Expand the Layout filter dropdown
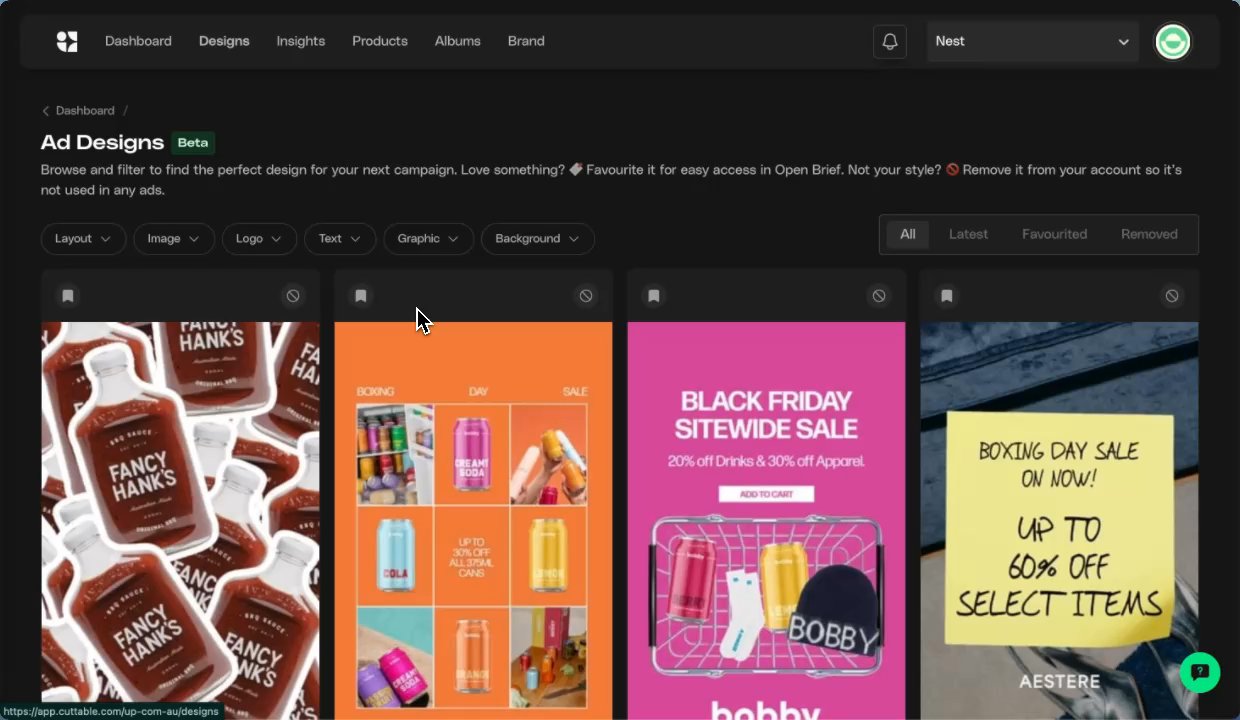Image resolution: width=1240 pixels, height=720 pixels. click(x=84, y=239)
